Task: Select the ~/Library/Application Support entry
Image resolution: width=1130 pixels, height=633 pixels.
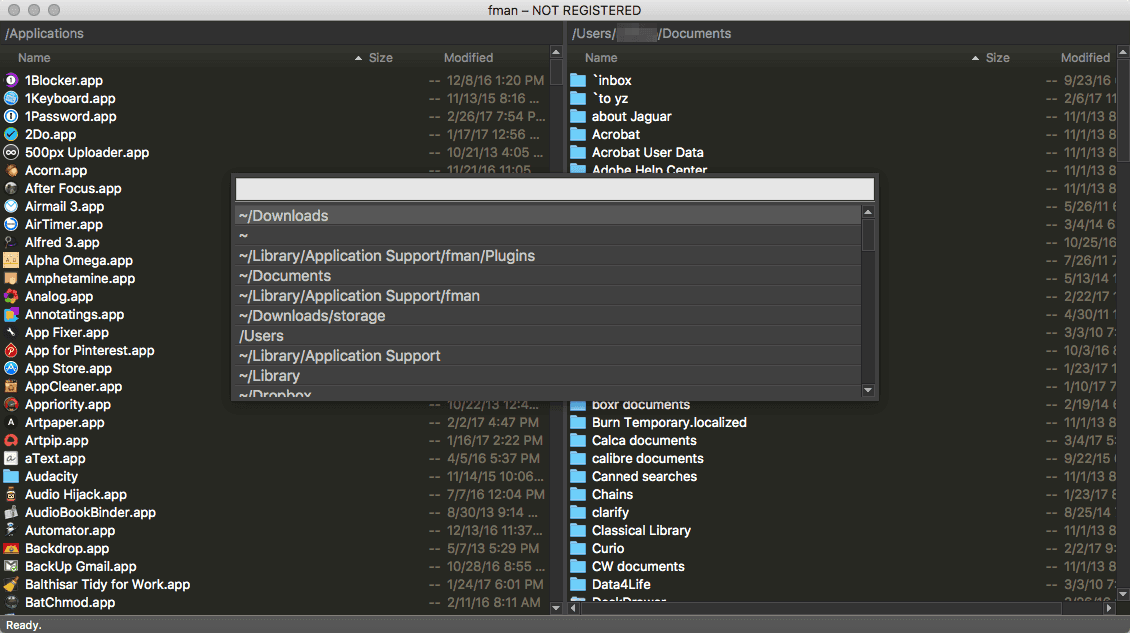Action: (548, 355)
